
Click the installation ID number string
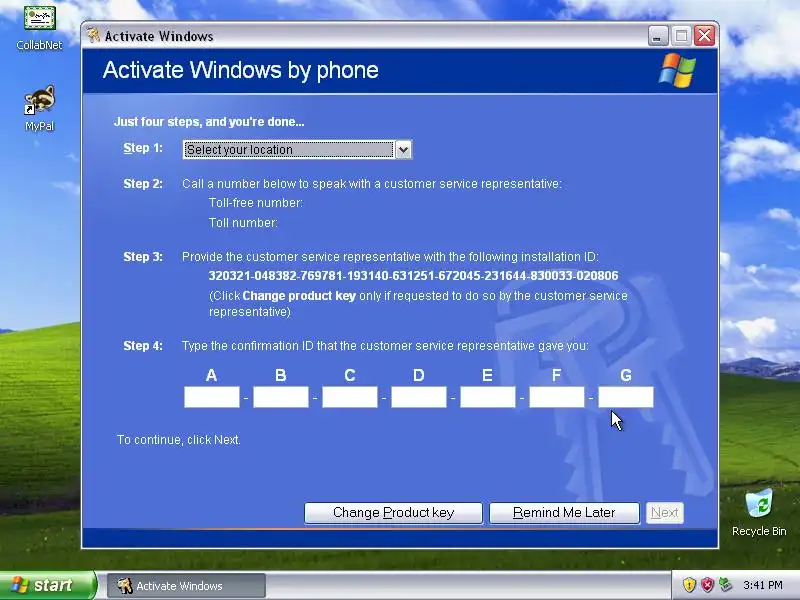coord(413,276)
